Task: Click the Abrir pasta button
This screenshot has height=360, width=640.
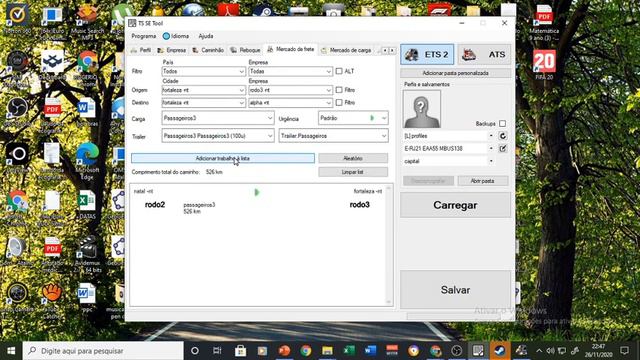Action: coord(482,181)
